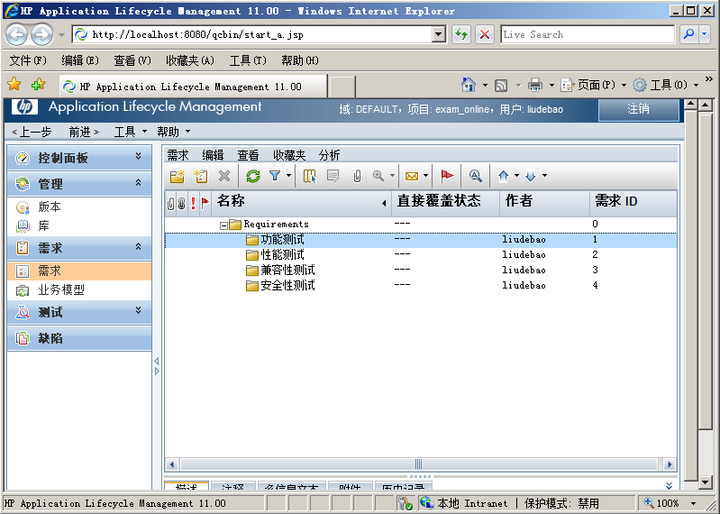The height and width of the screenshot is (514, 720).
Task: Click the magnifier zoom icon in toolbar
Action: [x=378, y=175]
